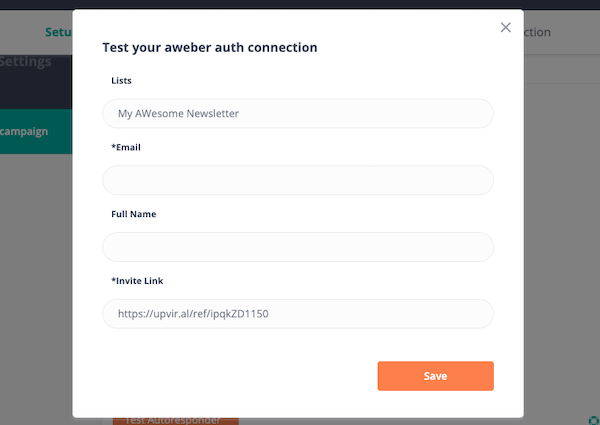Click into the Full Name field
The width and height of the screenshot is (600, 425).
[298, 247]
